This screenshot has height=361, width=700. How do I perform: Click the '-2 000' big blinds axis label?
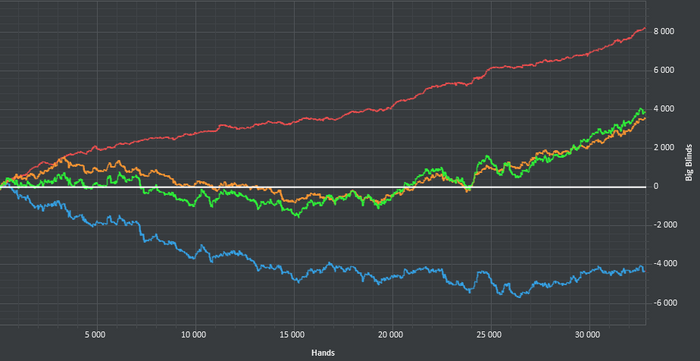[665, 225]
